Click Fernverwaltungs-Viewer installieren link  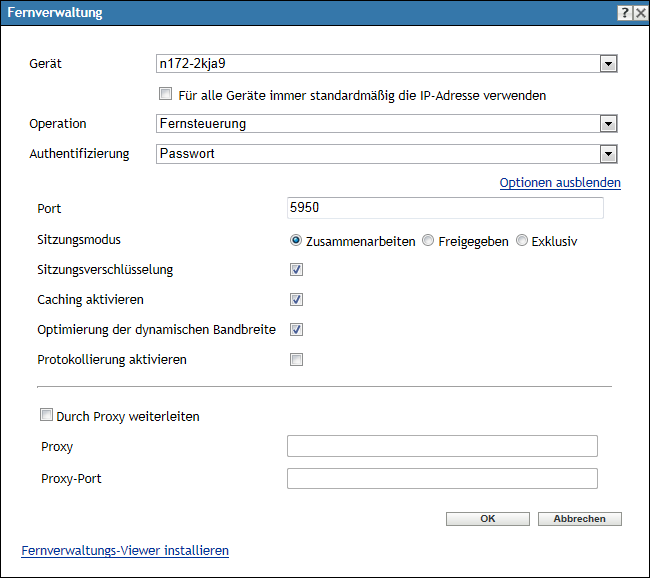point(125,550)
